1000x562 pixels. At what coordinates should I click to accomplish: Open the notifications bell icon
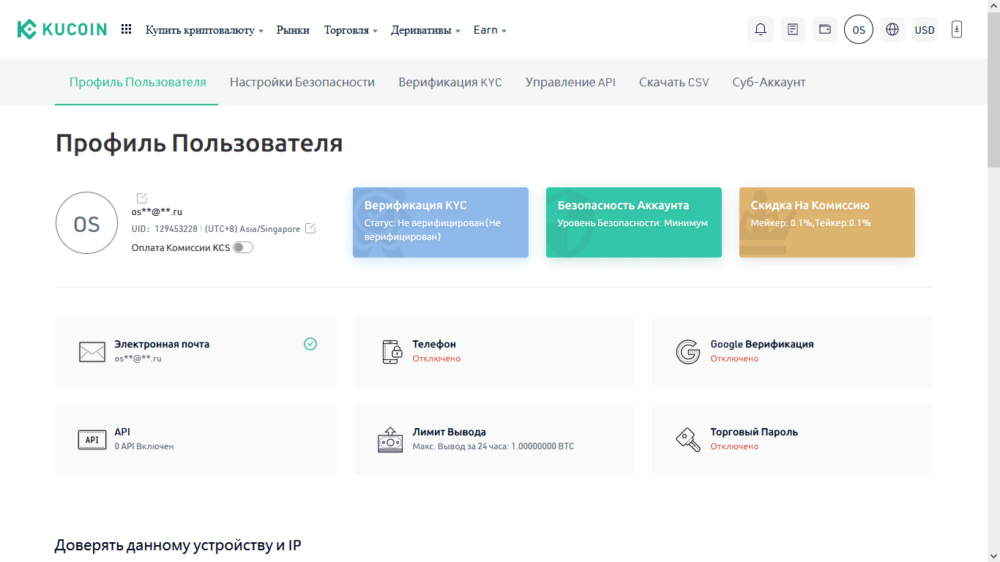[761, 30]
